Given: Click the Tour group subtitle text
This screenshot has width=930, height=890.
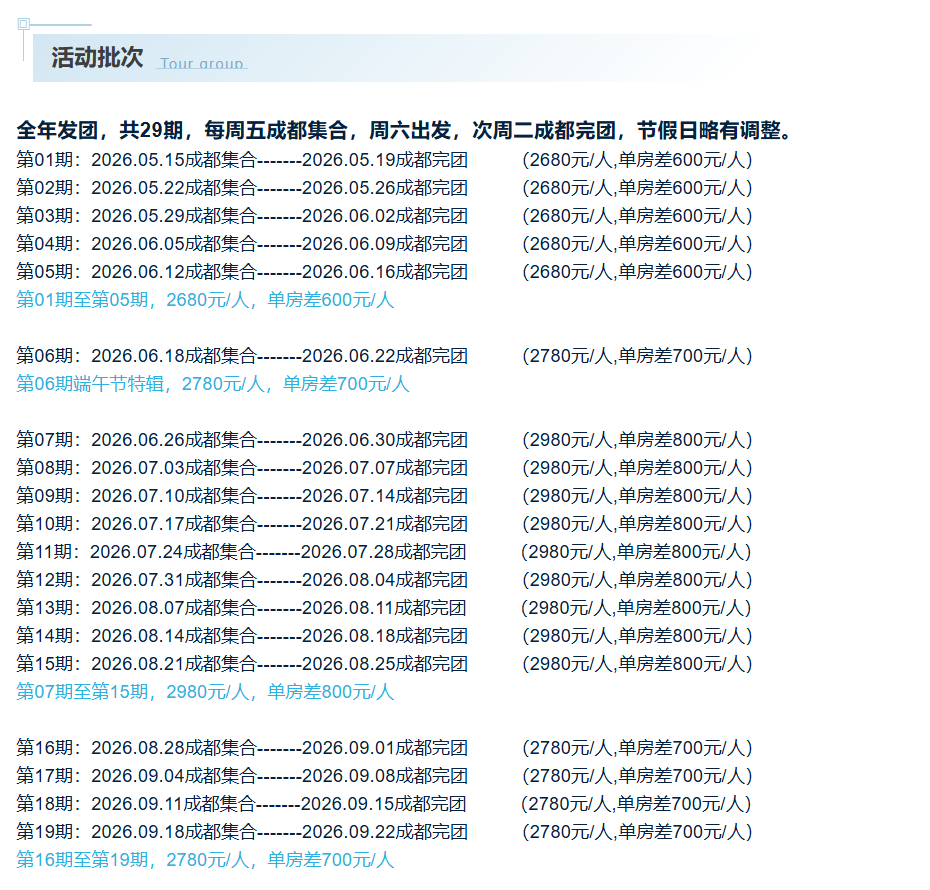Looking at the screenshot, I should click(202, 63).
